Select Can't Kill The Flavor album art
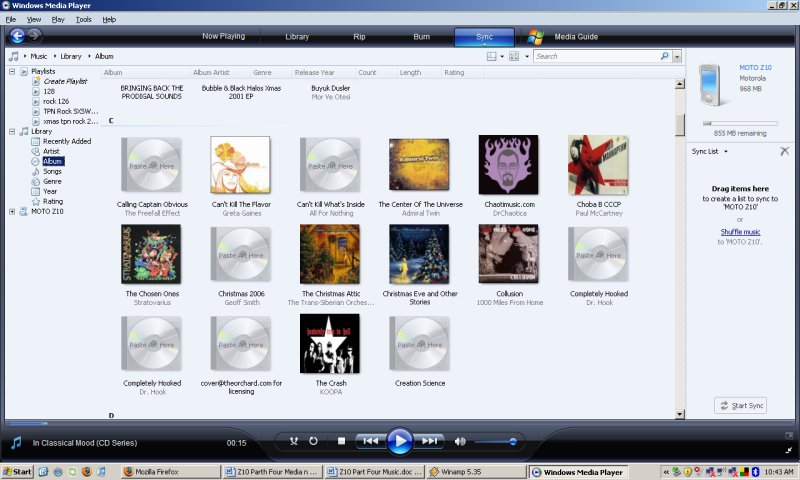 (240, 165)
